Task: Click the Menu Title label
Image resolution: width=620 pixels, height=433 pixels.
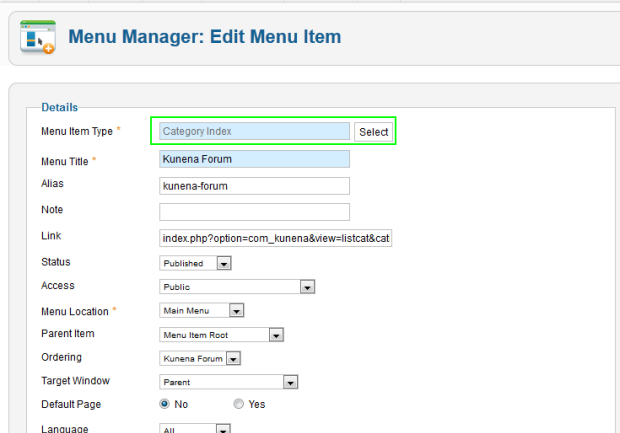Action: tap(65, 161)
